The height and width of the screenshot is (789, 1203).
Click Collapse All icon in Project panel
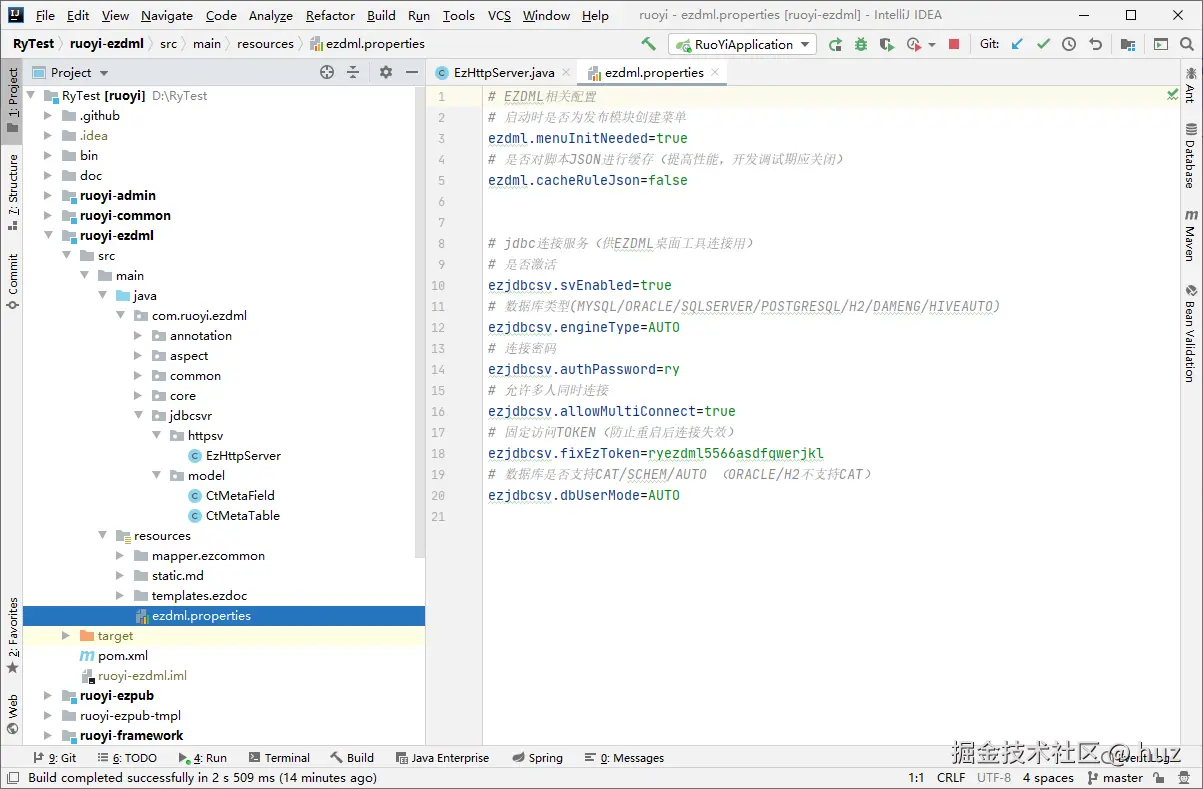point(353,72)
